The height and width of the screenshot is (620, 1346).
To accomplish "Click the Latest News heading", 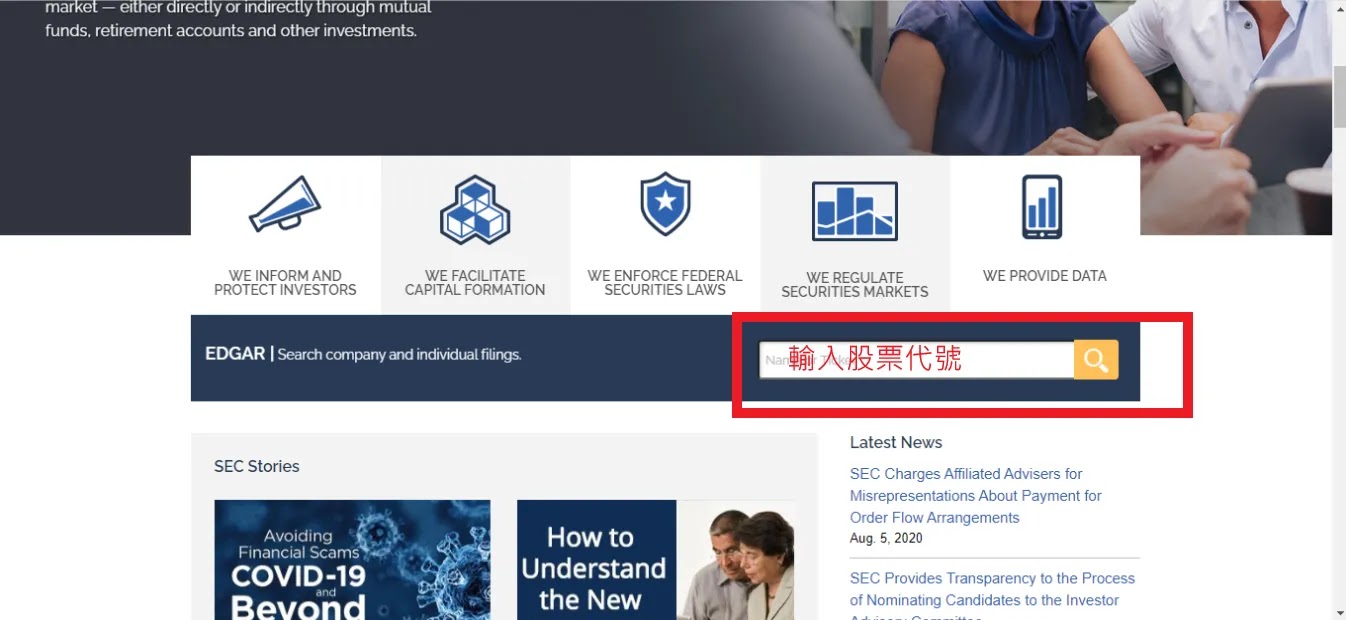I will (x=896, y=442).
